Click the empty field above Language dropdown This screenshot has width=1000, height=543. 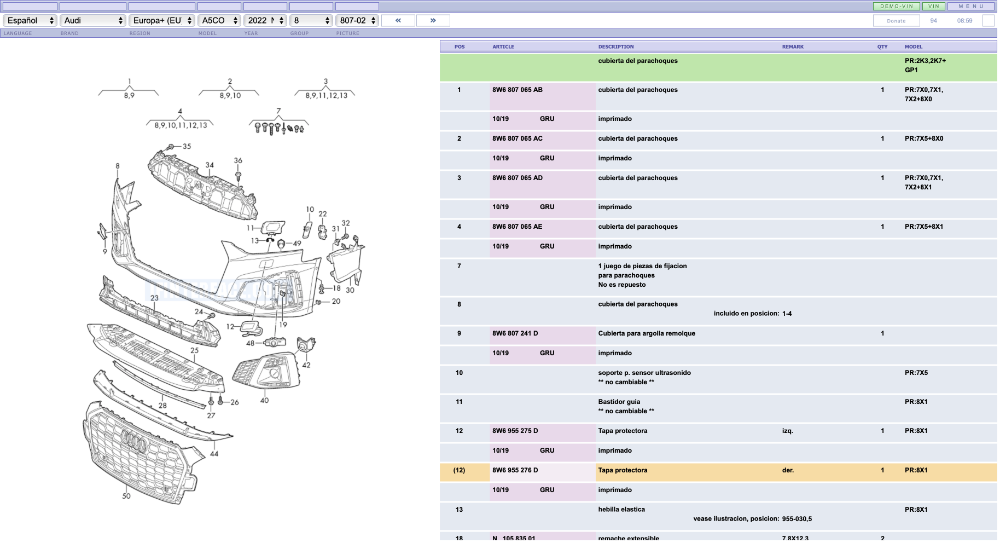(29, 6)
